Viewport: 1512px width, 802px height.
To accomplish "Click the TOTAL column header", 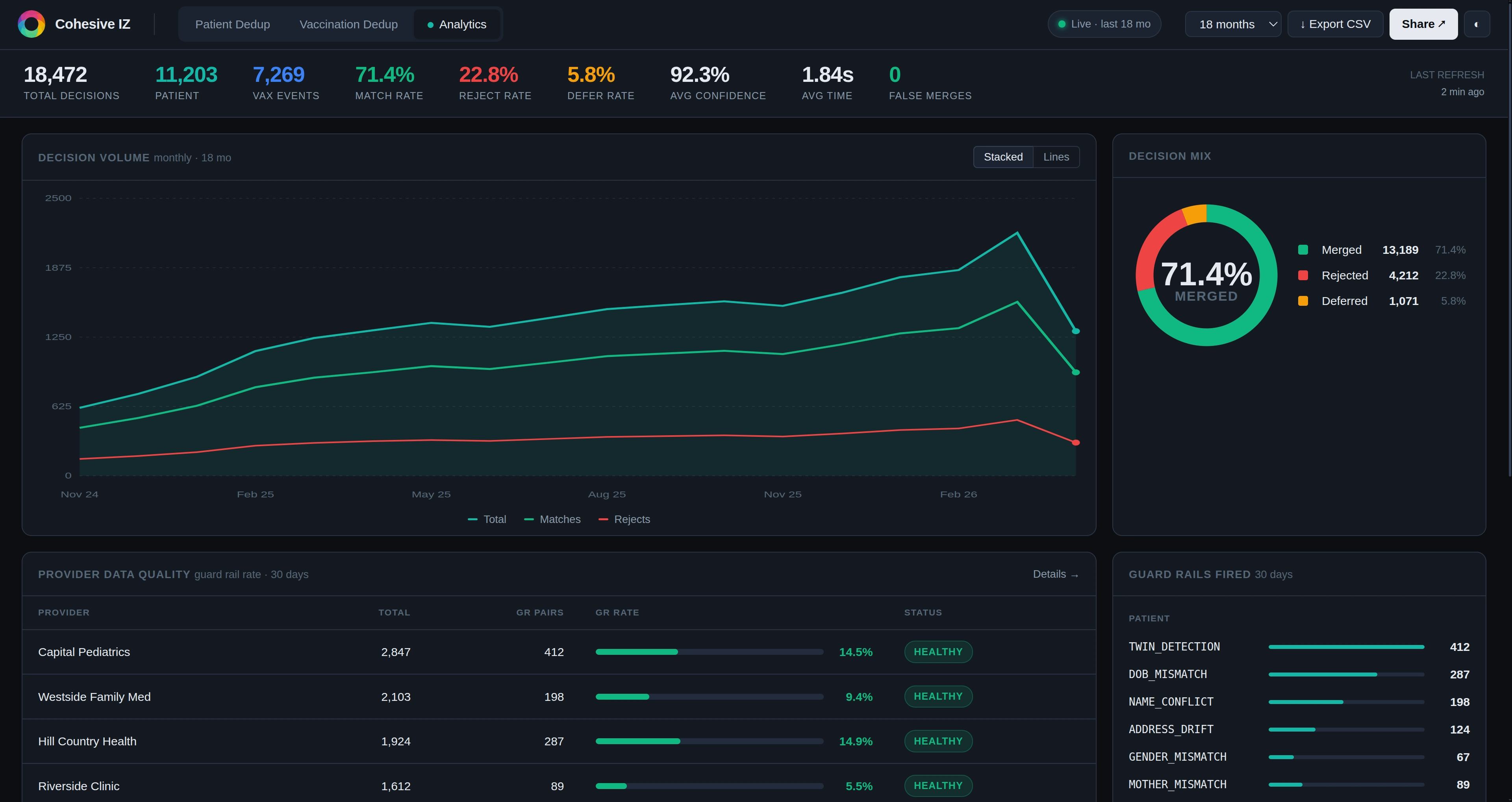I will coord(394,612).
